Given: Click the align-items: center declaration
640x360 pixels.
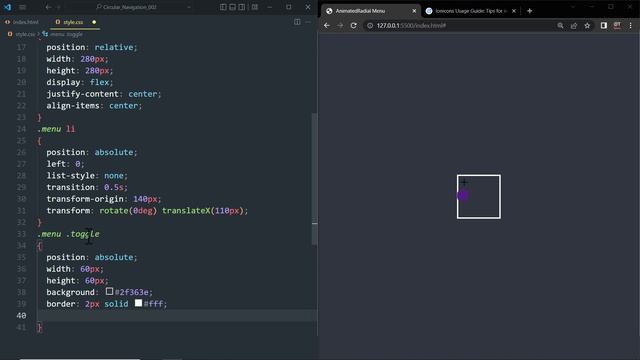Looking at the screenshot, I should (x=94, y=106).
